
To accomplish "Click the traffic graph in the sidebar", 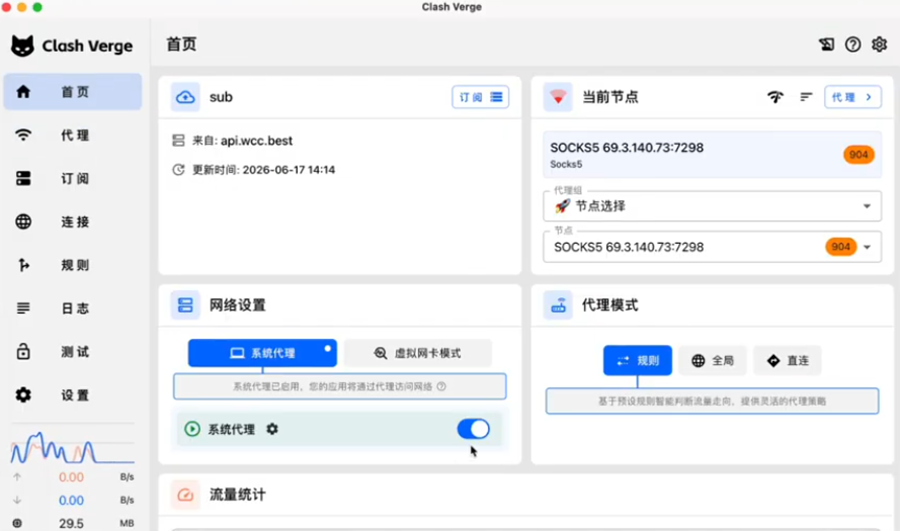I will click(72, 447).
